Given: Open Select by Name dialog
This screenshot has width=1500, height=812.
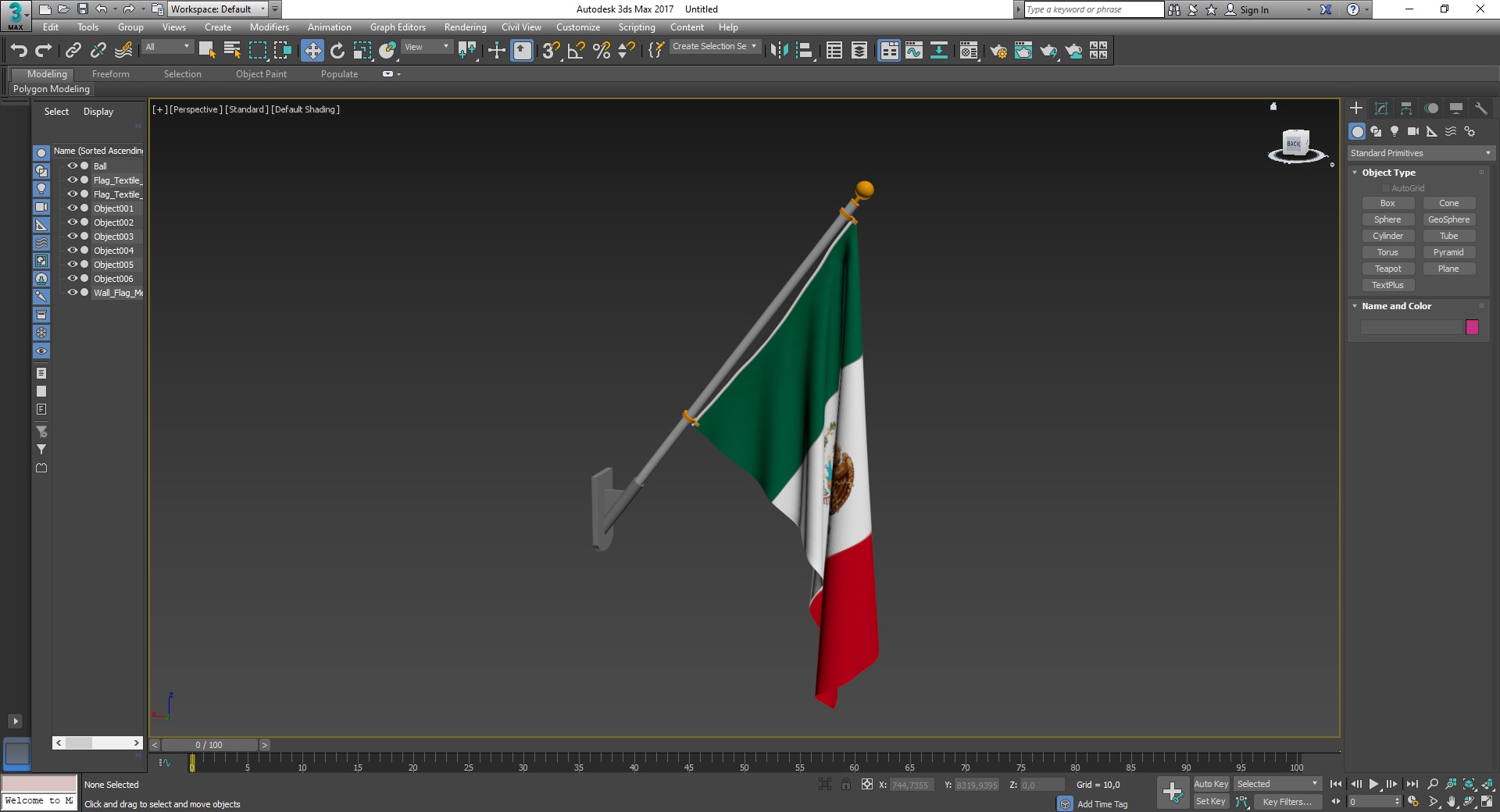Looking at the screenshot, I should click(232, 51).
